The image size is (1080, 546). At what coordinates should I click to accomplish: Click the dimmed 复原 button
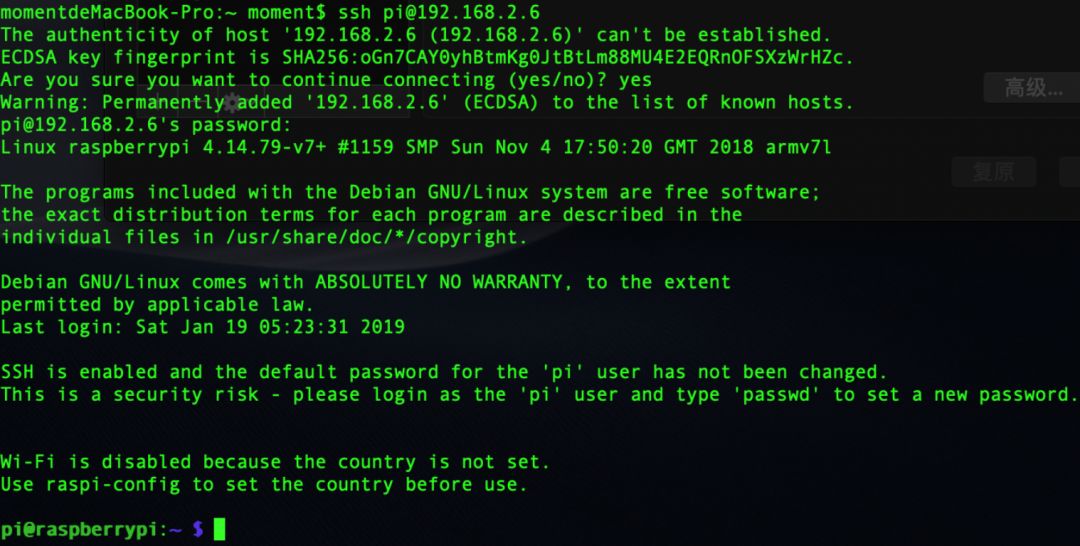[x=993, y=171]
